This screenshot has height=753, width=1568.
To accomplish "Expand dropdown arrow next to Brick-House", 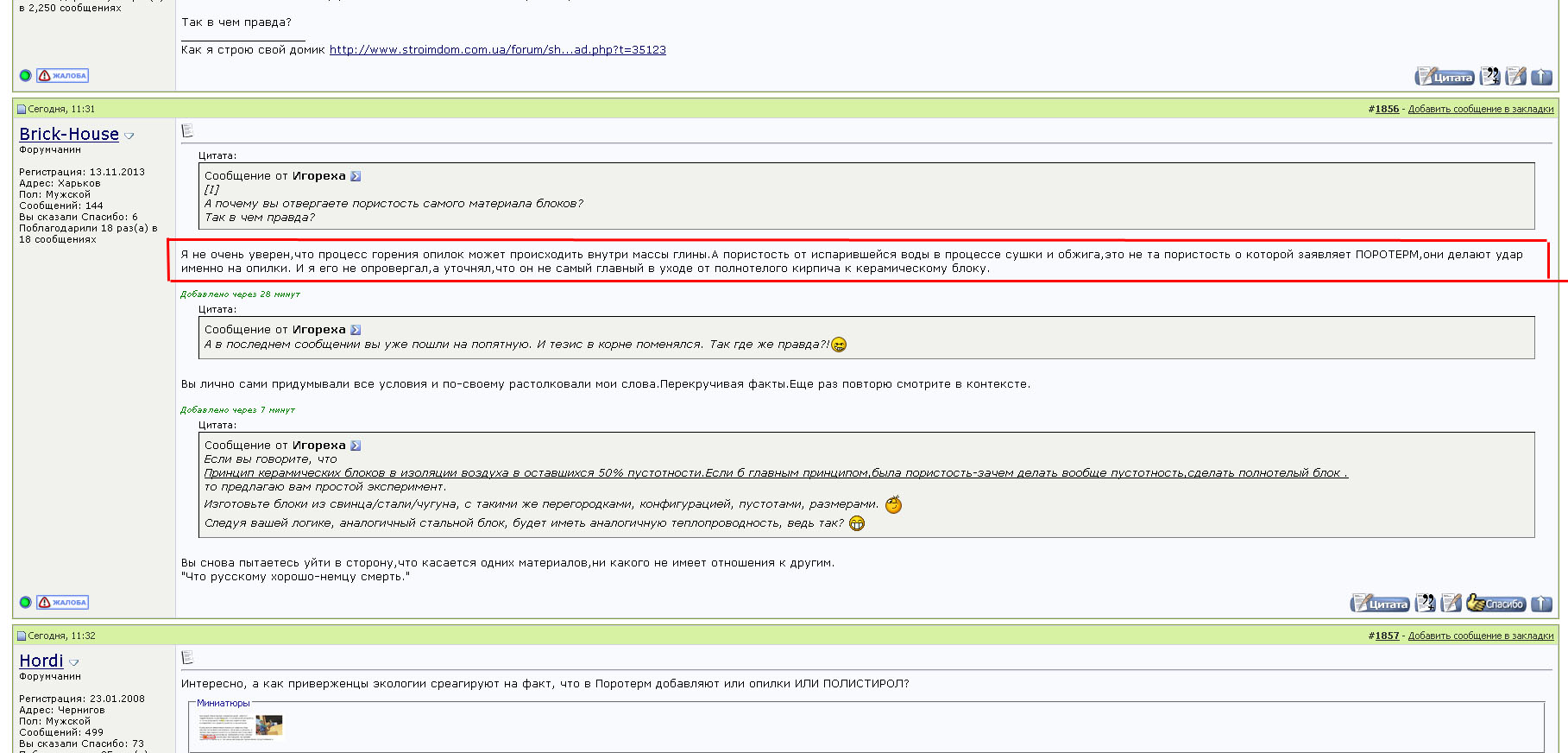I will [129, 136].
